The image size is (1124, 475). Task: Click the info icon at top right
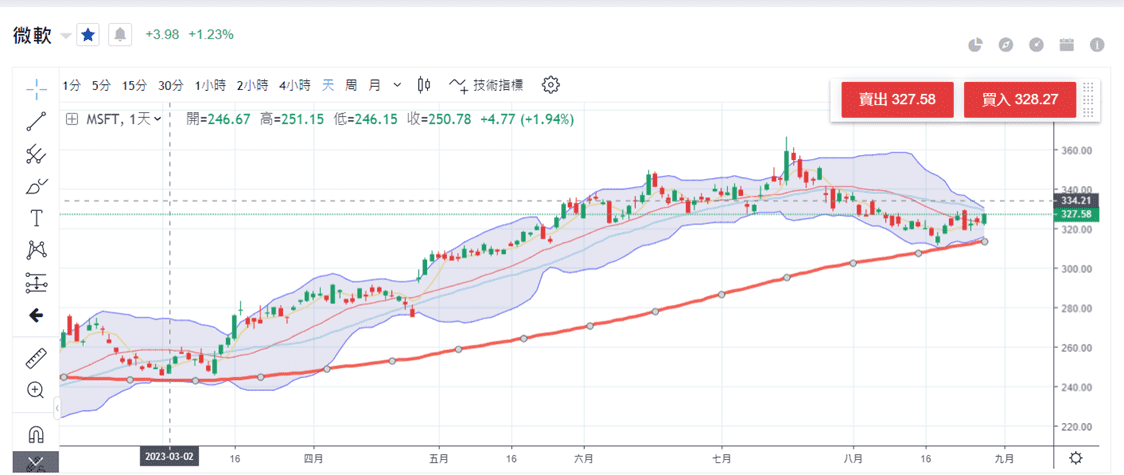1097,45
